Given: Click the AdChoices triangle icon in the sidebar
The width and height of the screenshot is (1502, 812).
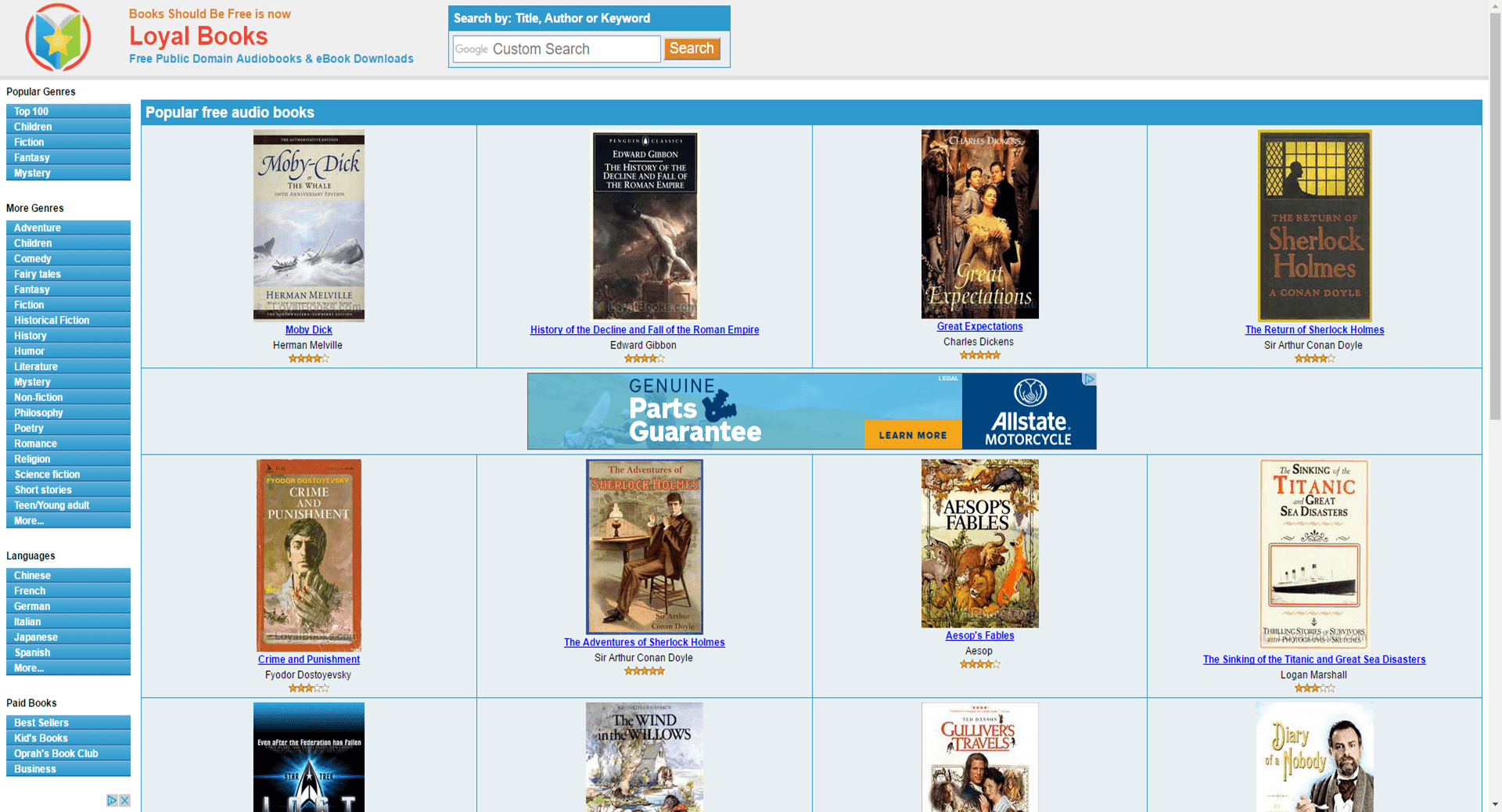Looking at the screenshot, I should tap(112, 800).
